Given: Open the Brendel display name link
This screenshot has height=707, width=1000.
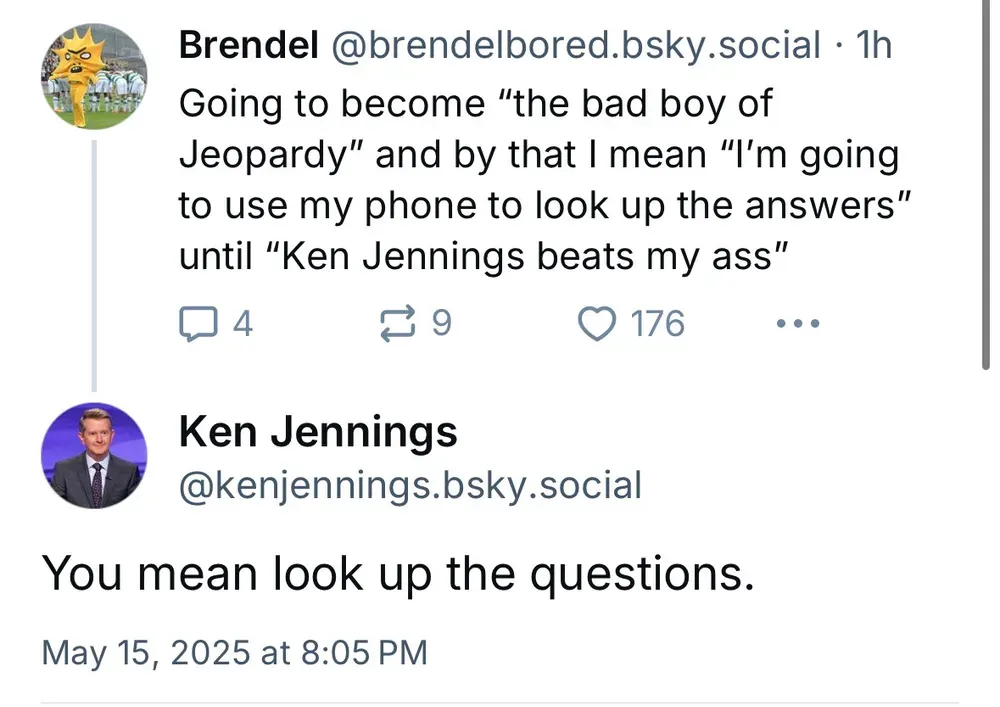Looking at the screenshot, I should 249,45.
